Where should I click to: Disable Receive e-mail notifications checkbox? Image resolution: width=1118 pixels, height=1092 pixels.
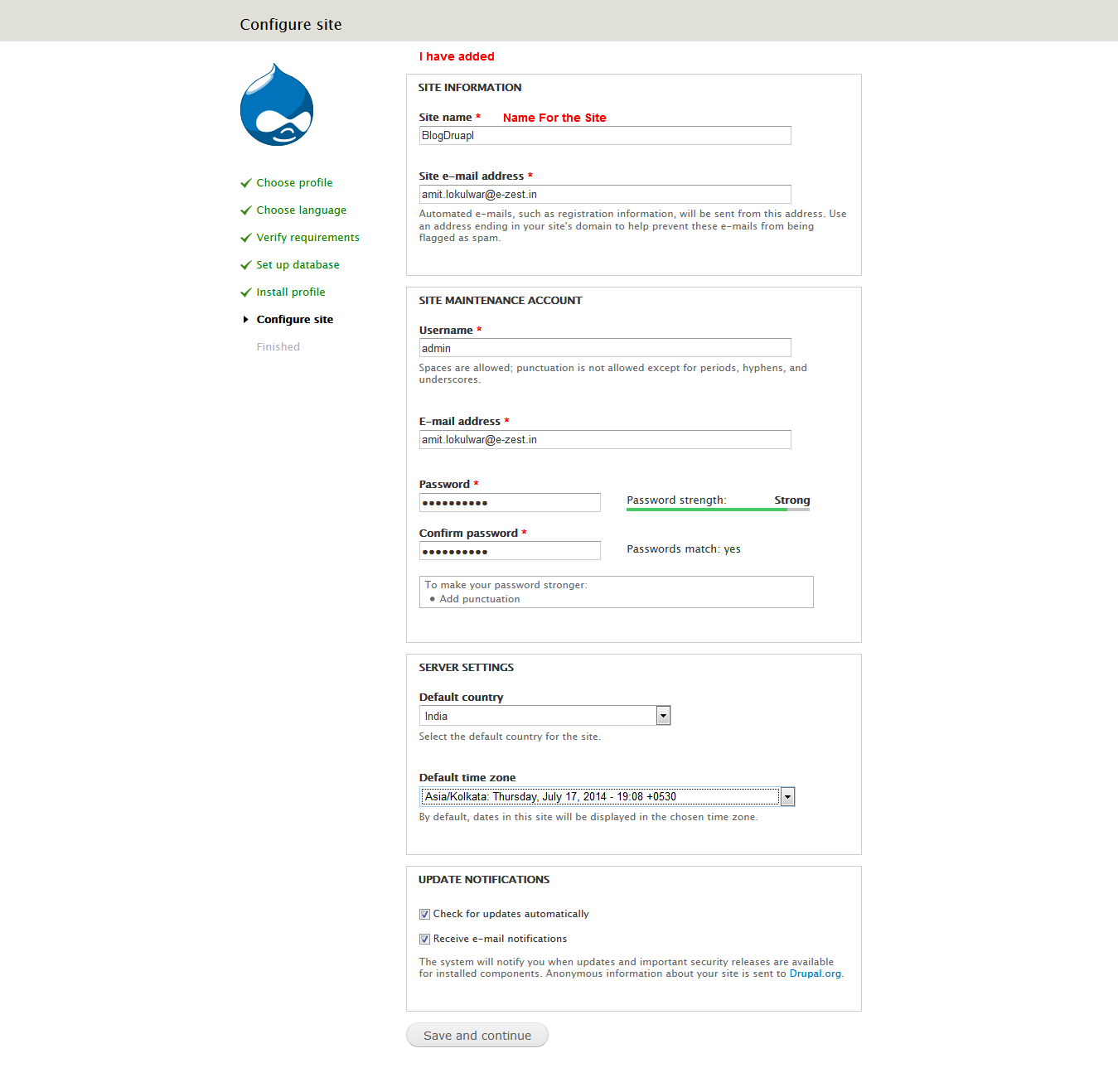(x=424, y=939)
